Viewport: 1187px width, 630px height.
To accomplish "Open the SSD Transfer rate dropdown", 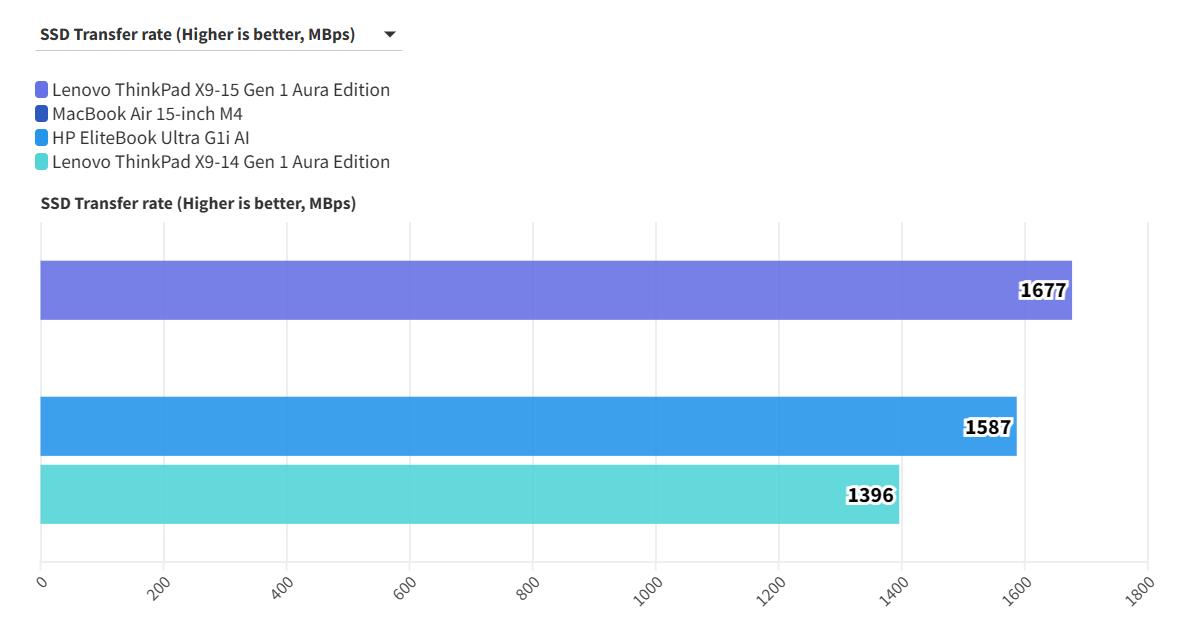I will (x=197, y=35).
